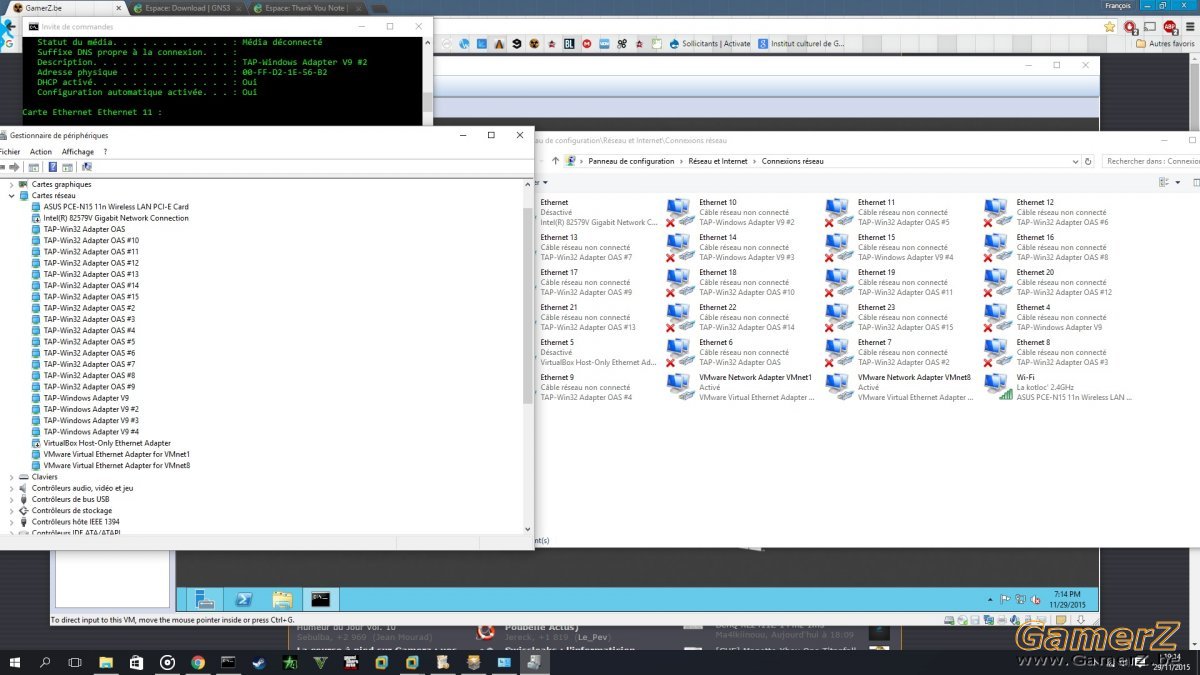Click Panneau de configuration in address breadcrumb
Image resolution: width=1200 pixels, height=675 pixels.
pos(631,161)
